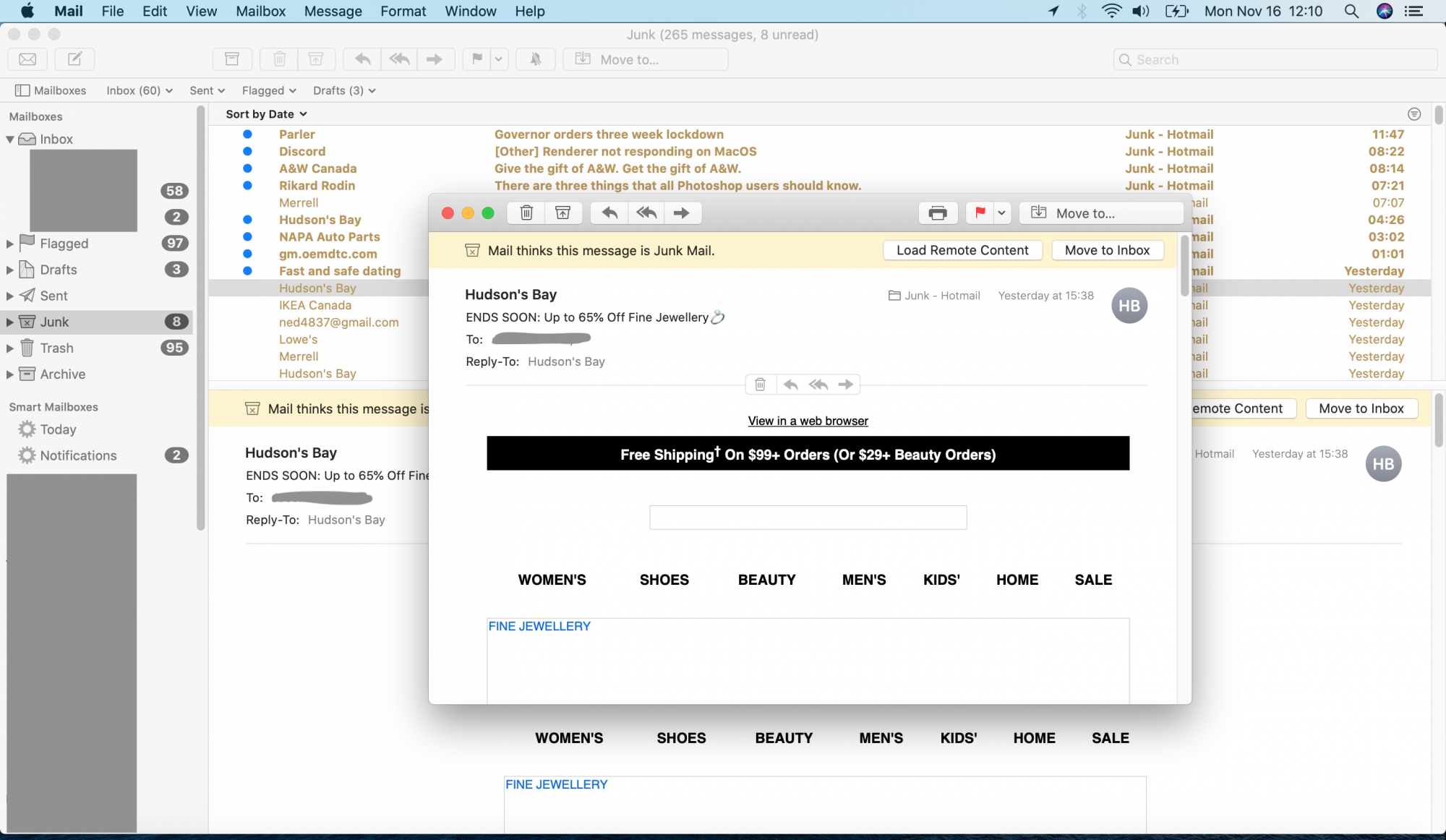
Task: Open Drafts (3) favorites dropdown
Action: [x=344, y=90]
